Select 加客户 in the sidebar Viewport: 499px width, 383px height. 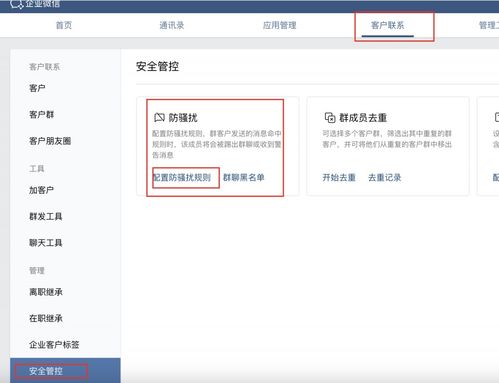point(41,190)
